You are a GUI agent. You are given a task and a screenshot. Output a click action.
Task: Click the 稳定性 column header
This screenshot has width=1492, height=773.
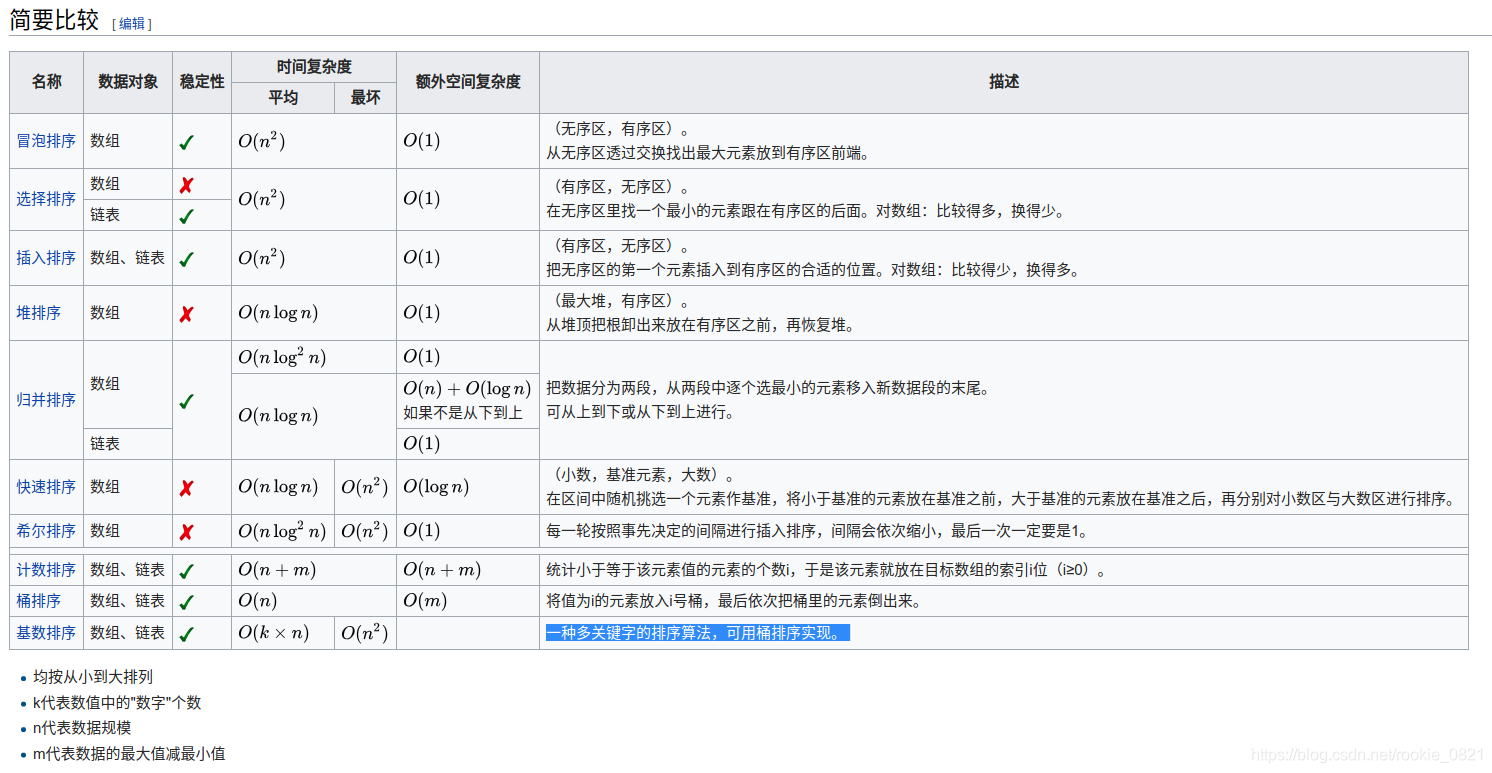202,82
